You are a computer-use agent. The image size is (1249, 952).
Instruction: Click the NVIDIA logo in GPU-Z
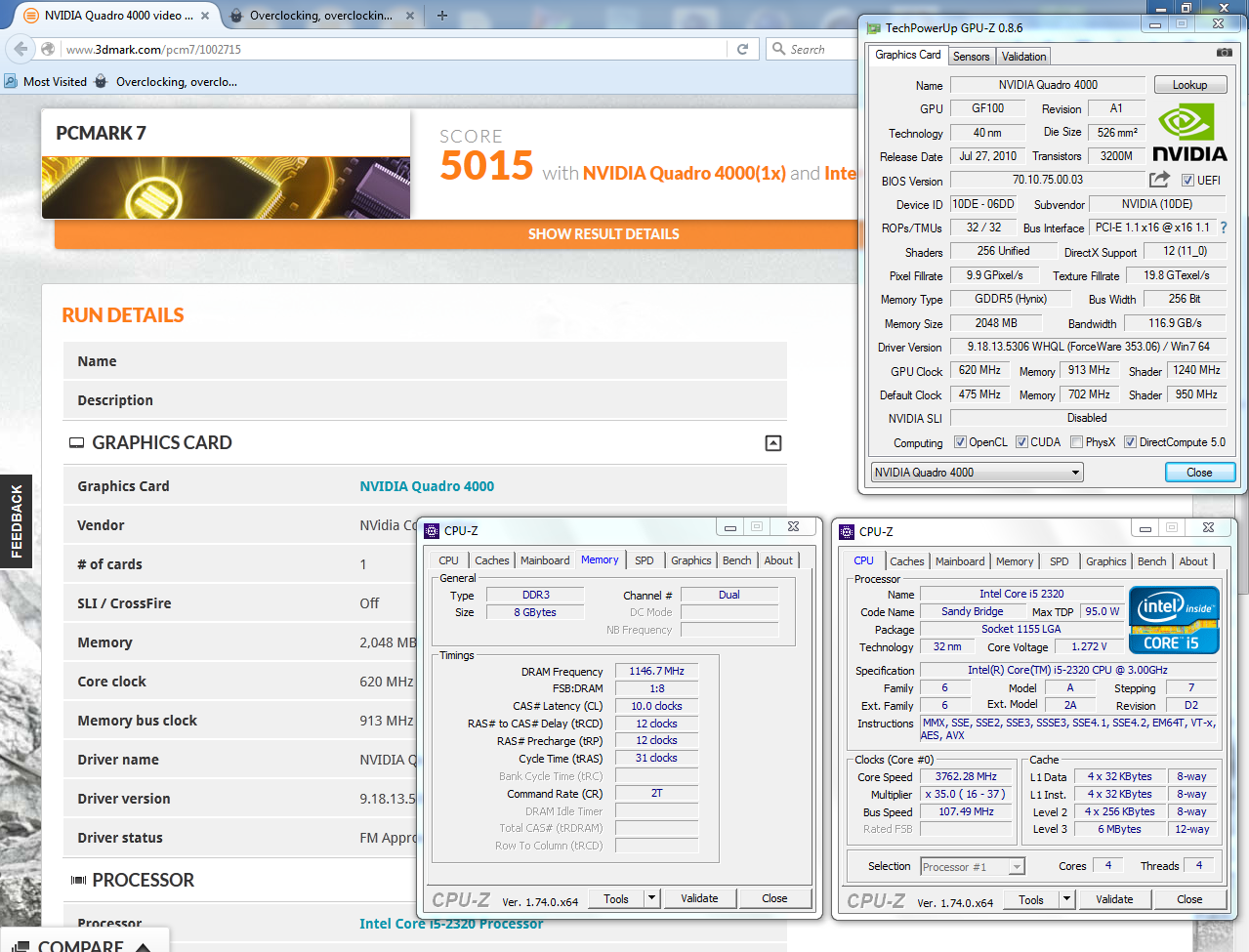1189,134
